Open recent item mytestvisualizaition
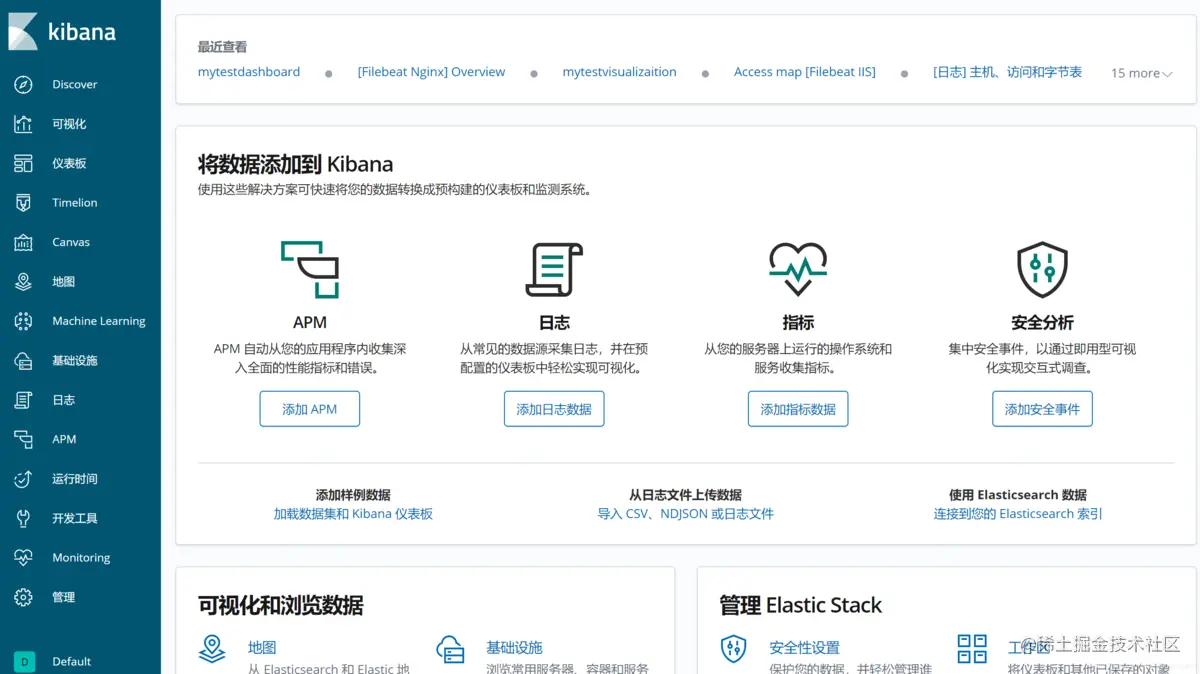The image size is (1200, 674). coord(620,72)
